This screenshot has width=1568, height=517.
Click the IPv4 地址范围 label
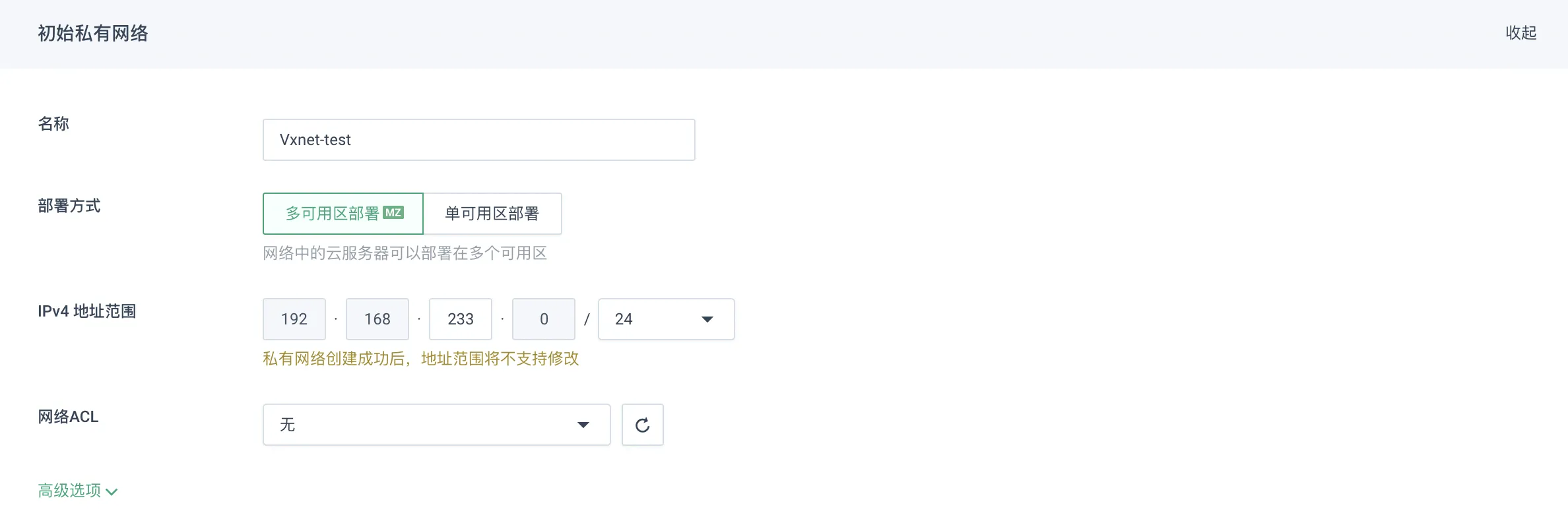coord(86,311)
